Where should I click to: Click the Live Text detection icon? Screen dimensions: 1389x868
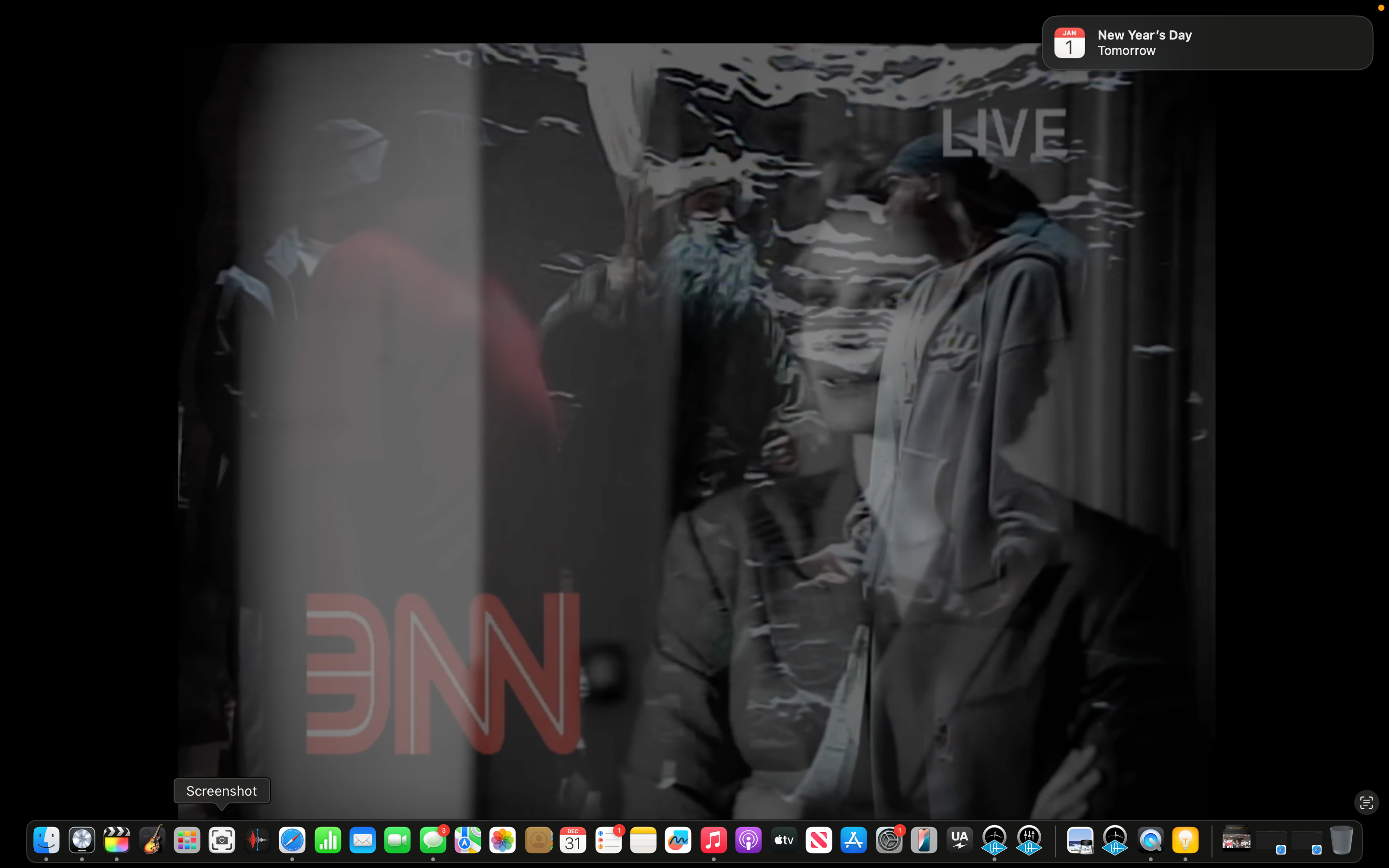[1366, 802]
